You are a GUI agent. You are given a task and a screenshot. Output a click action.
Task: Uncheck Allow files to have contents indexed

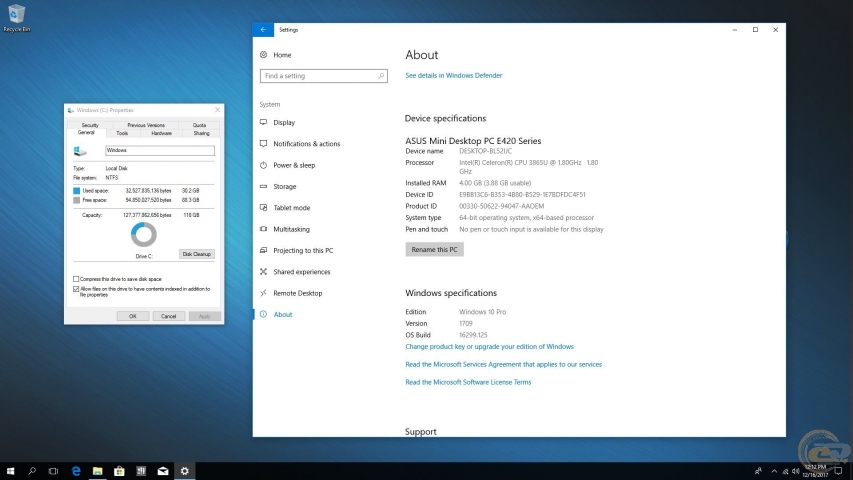(76, 290)
